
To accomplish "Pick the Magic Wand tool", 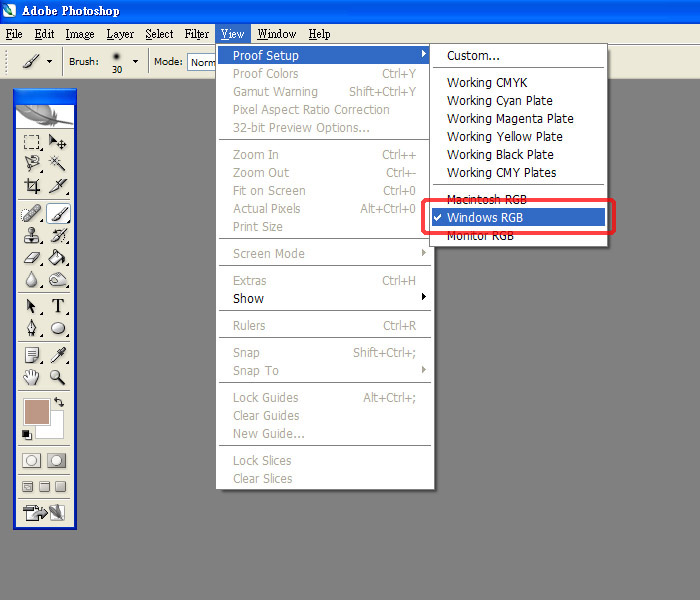I will [x=58, y=164].
